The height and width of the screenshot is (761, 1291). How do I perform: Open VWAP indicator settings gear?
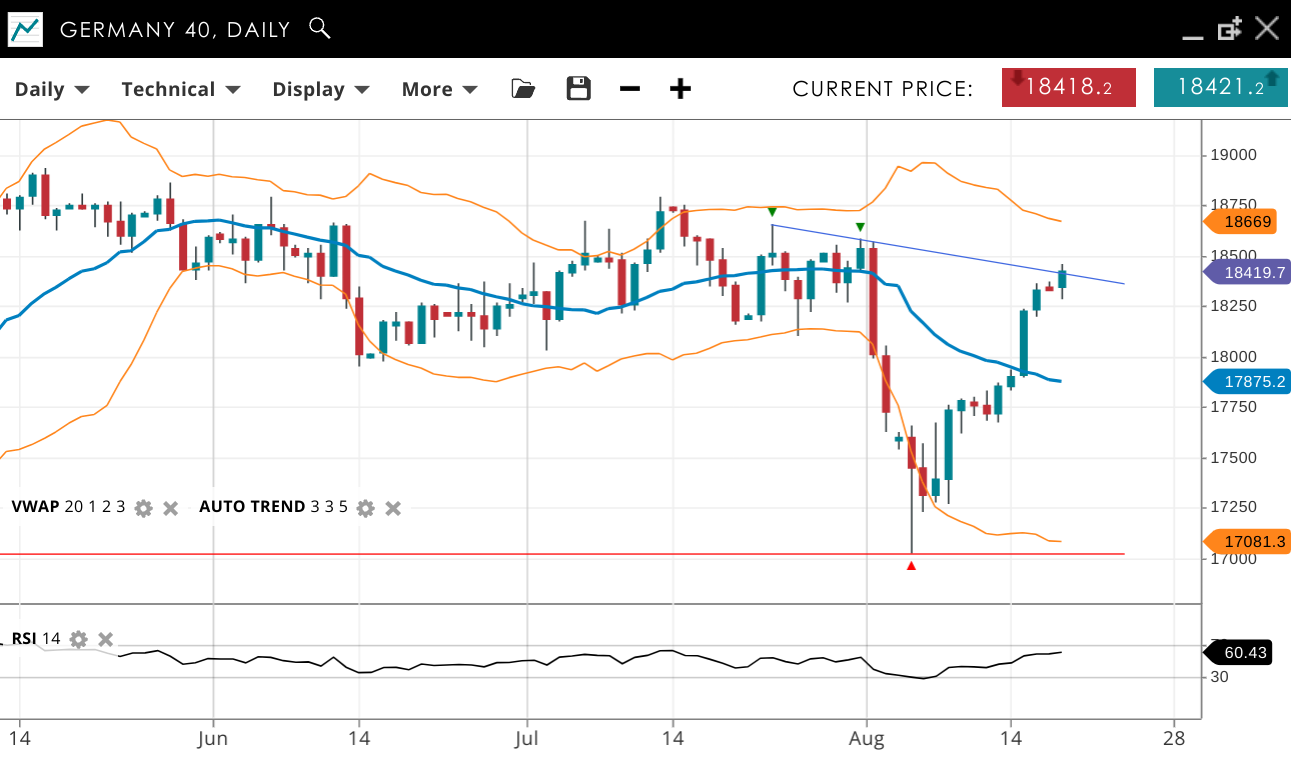(143, 508)
